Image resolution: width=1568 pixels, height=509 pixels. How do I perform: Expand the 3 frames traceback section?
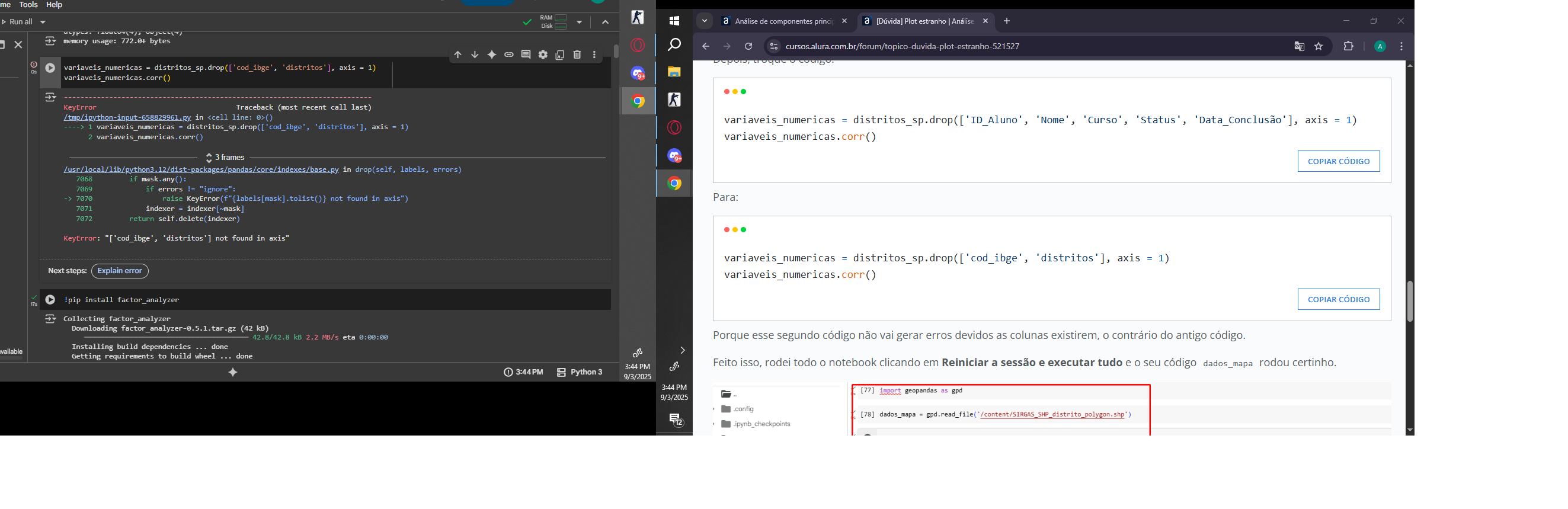tap(225, 158)
